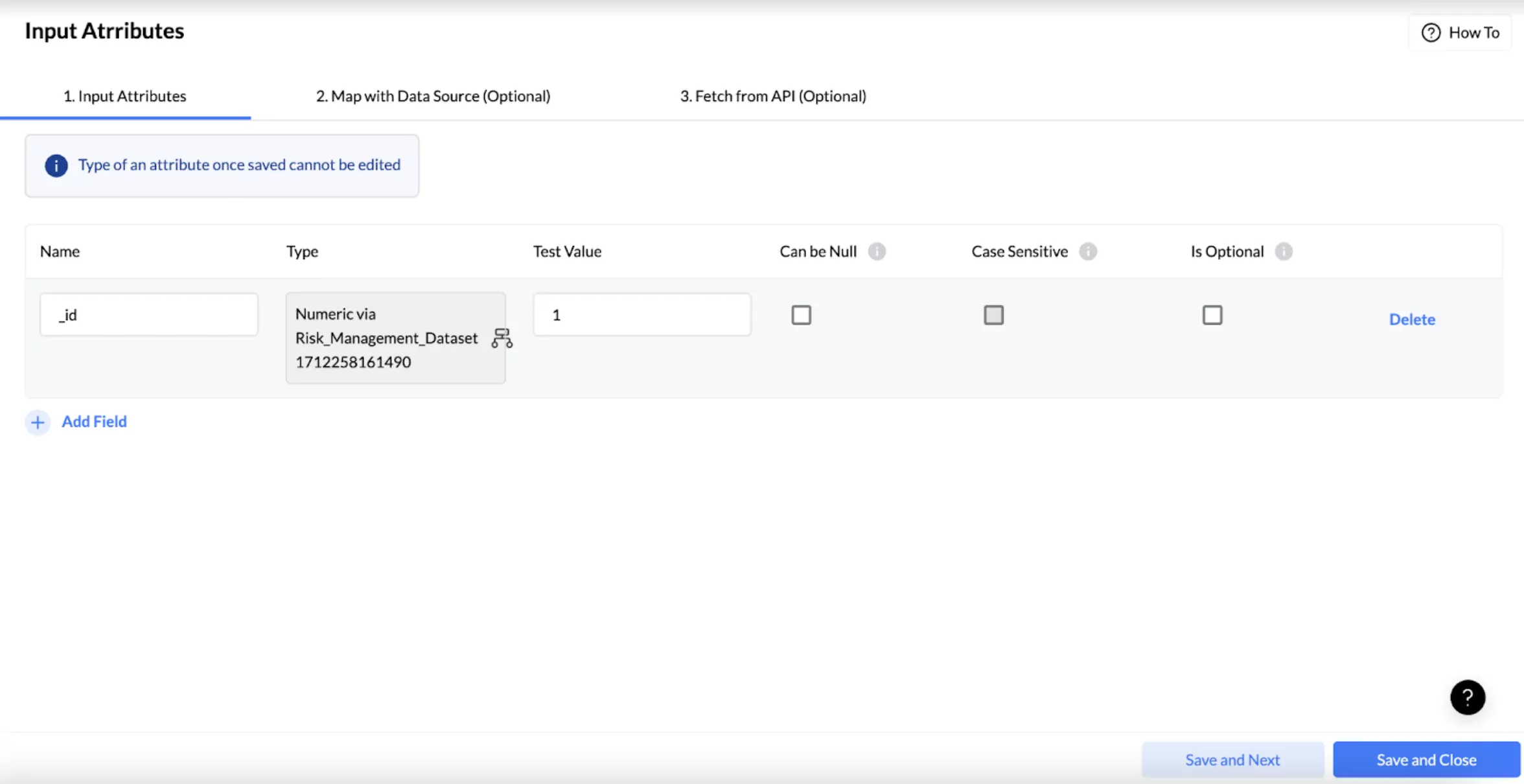Click the data source mapping icon
This screenshot has height=784, width=1524.
coord(502,338)
